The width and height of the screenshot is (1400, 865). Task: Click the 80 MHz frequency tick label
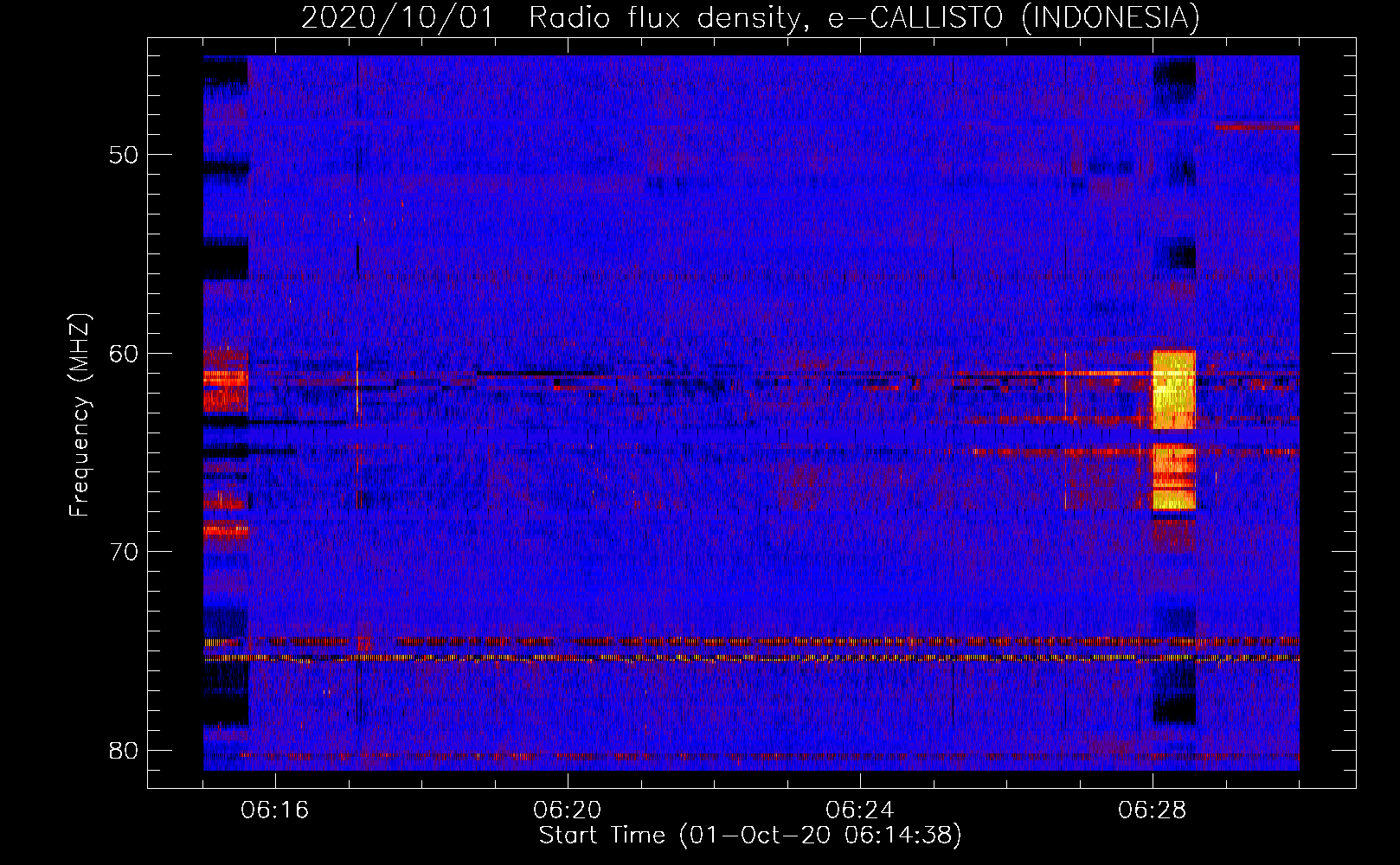[x=124, y=750]
